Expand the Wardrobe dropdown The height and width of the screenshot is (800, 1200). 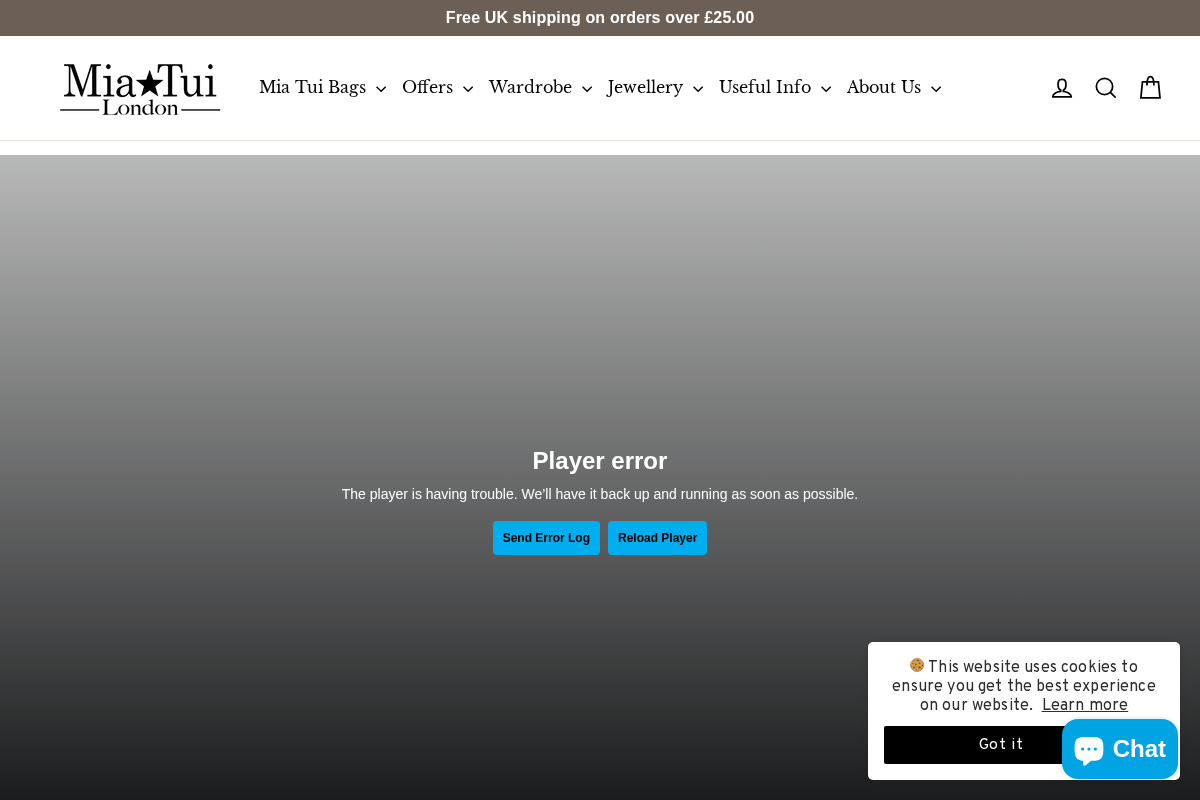point(587,89)
